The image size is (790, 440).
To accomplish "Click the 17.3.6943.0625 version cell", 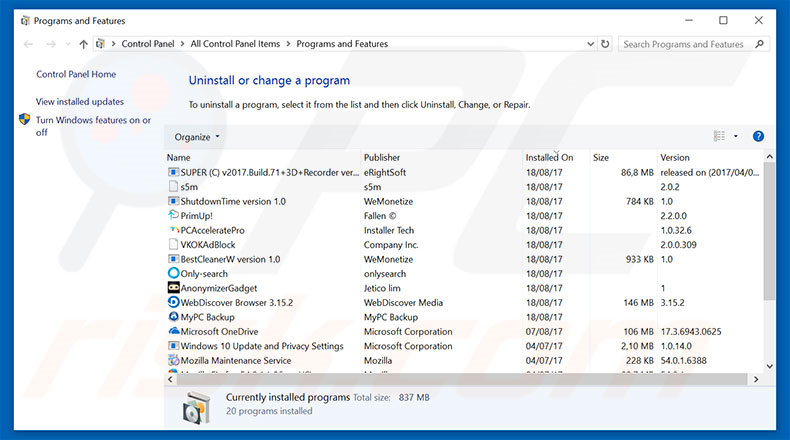I will point(691,331).
